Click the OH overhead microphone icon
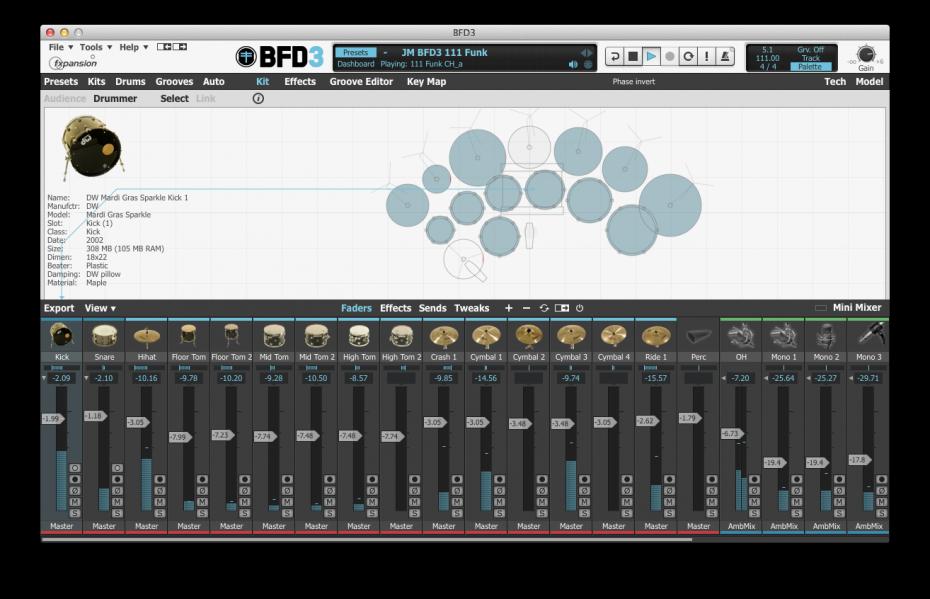The height and width of the screenshot is (599, 930). [741, 336]
